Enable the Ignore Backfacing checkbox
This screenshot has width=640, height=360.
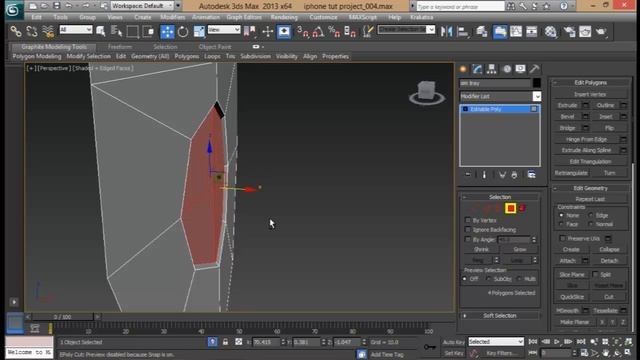468,229
